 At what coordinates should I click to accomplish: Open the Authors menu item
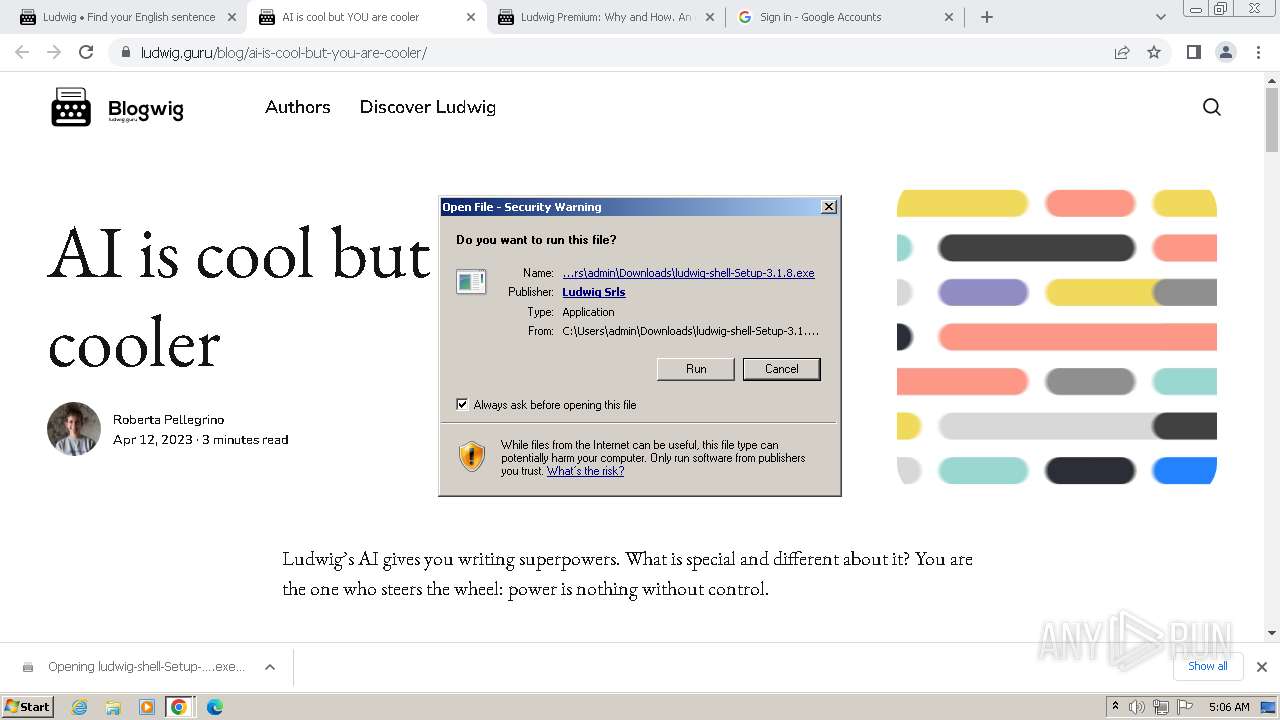click(298, 107)
